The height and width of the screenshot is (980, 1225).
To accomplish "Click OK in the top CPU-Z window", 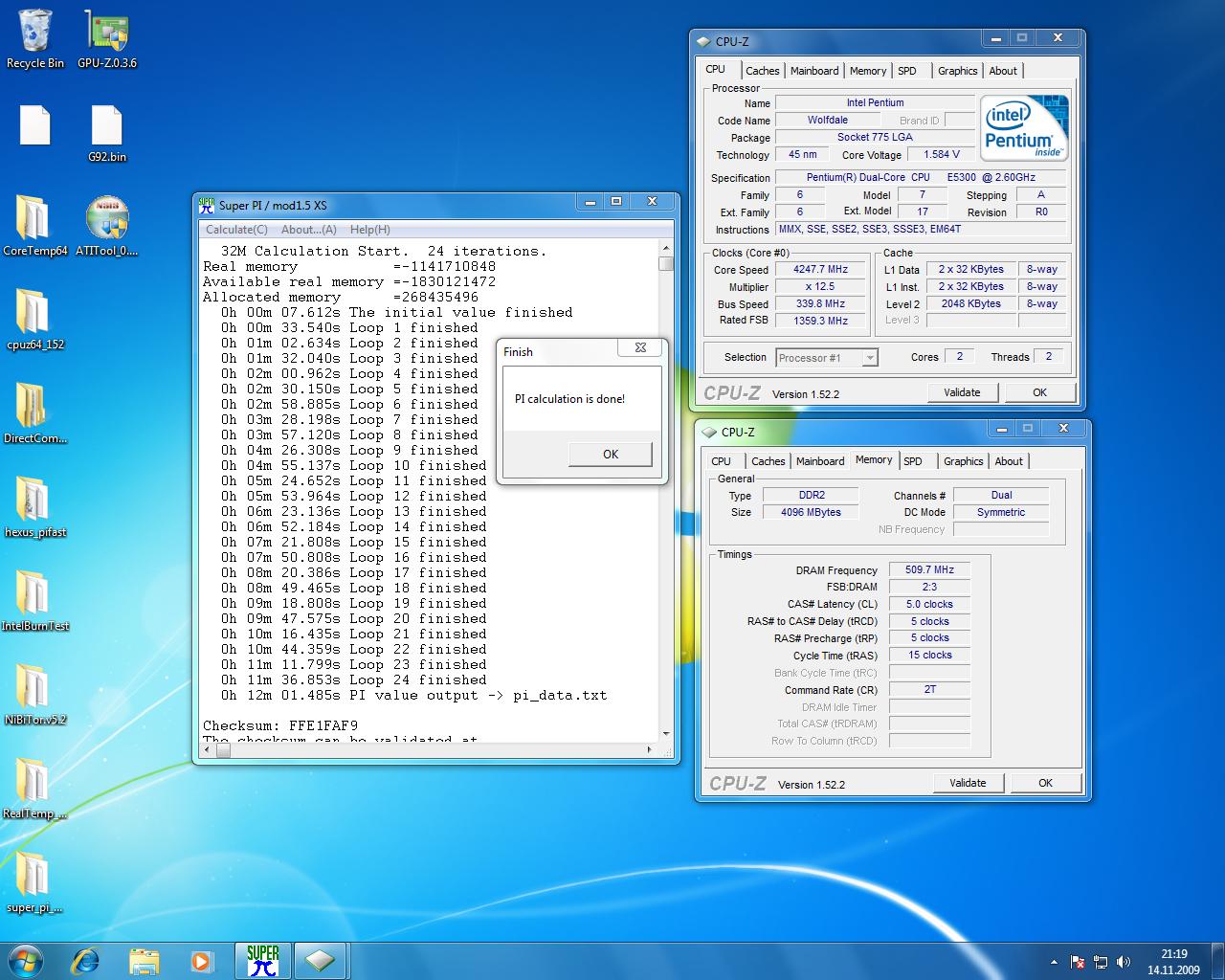I will [x=1039, y=392].
